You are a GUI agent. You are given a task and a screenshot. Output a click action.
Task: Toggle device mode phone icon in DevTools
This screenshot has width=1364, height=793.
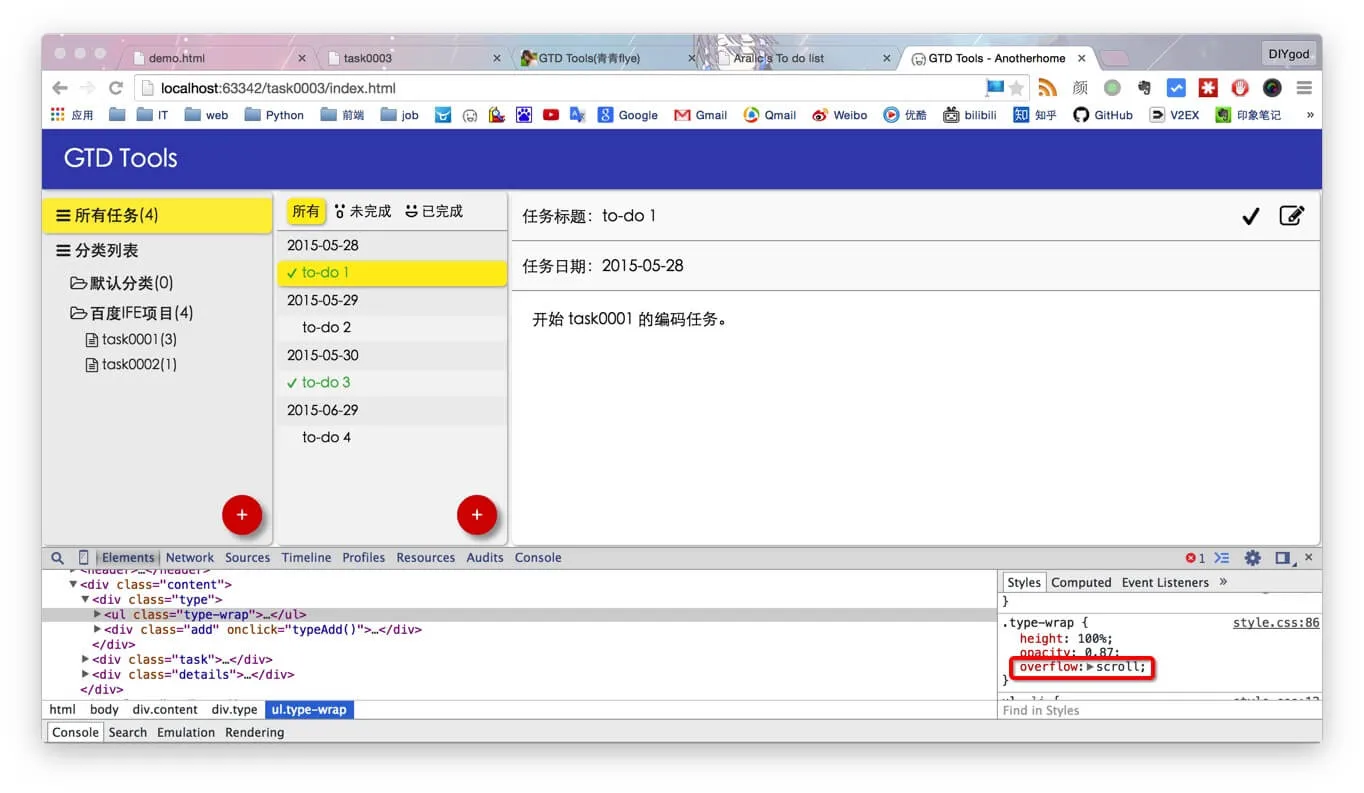coord(84,558)
